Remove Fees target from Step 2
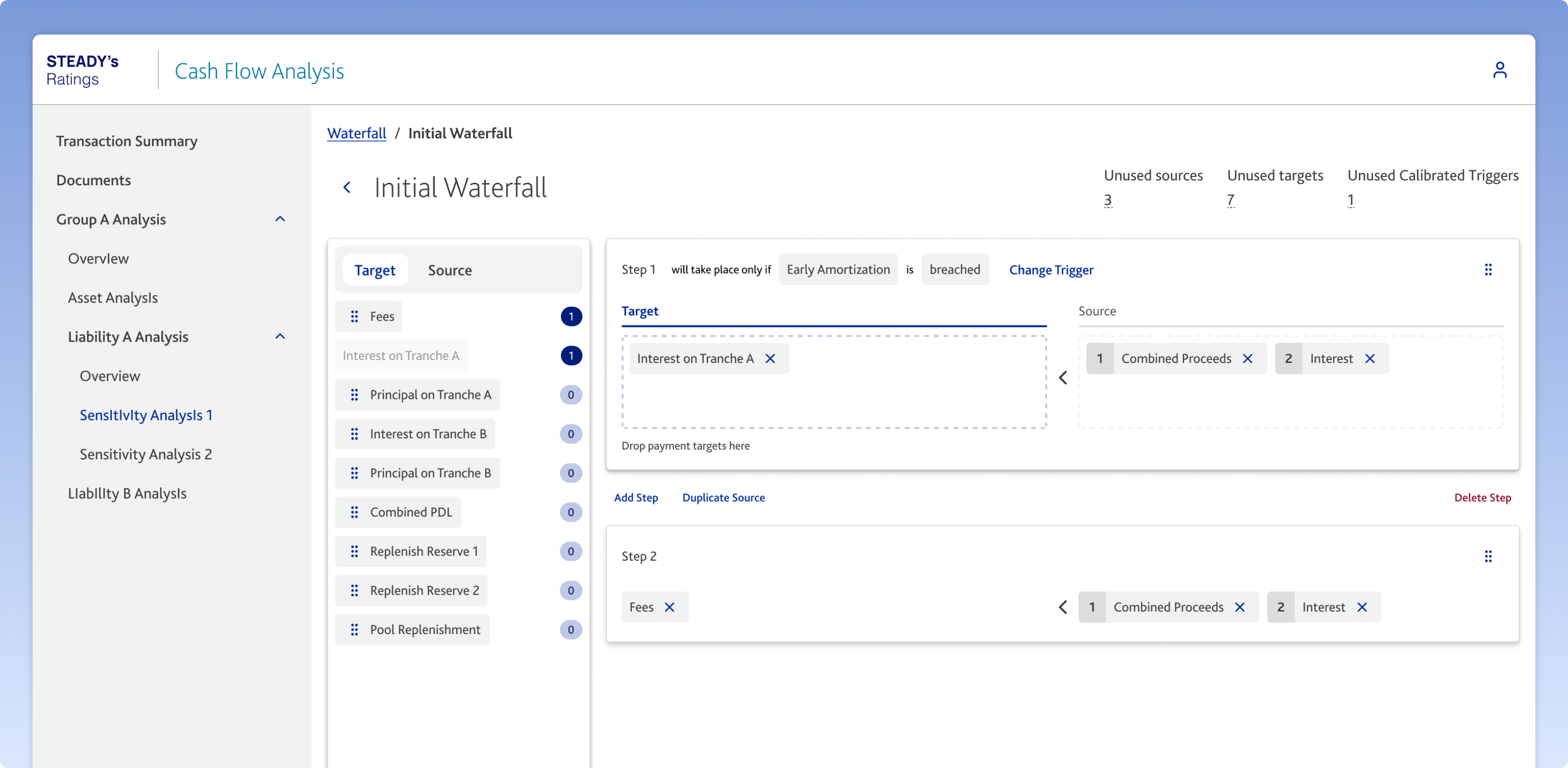This screenshot has width=1568, height=768. tap(669, 607)
